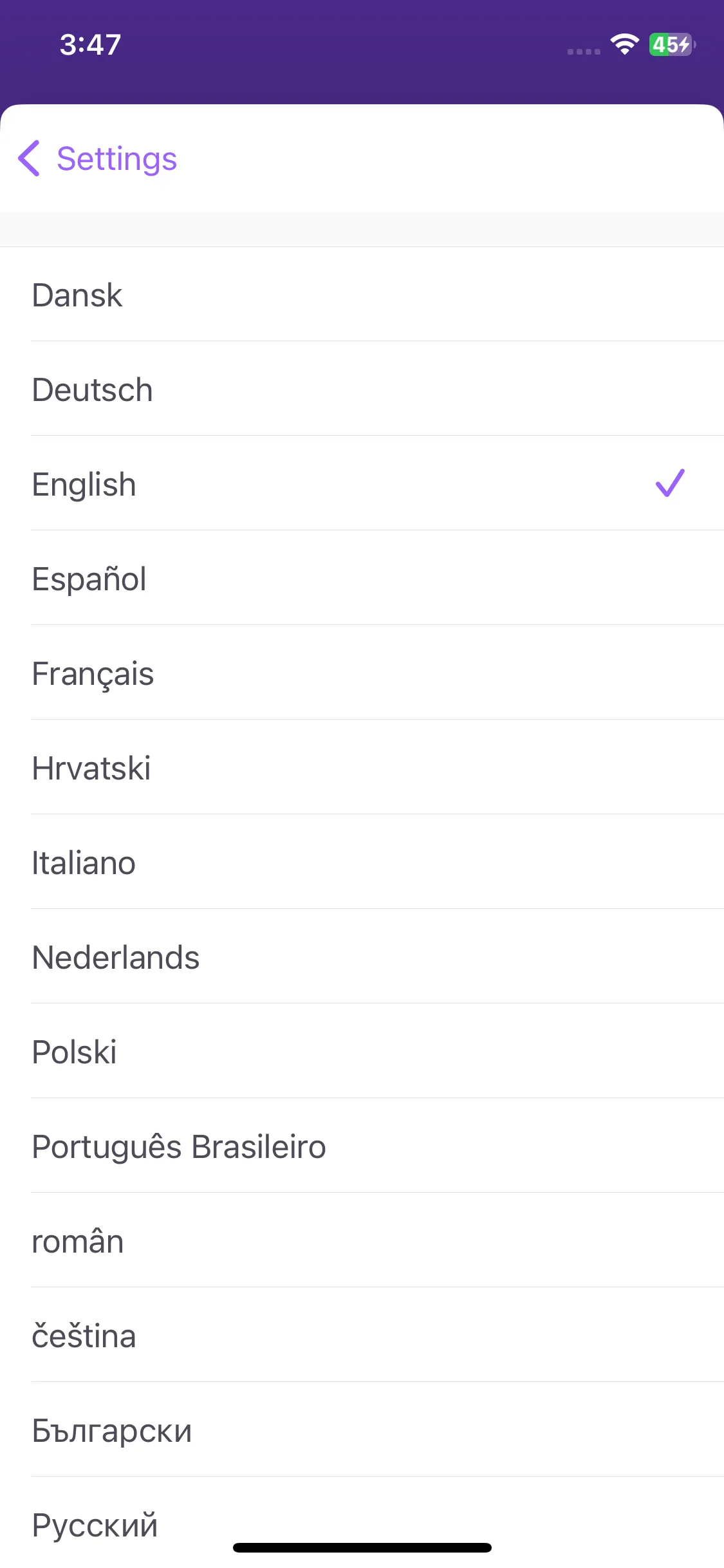The height and width of the screenshot is (1568, 724).
Task: Pick Français from the language list
Action: [362, 673]
